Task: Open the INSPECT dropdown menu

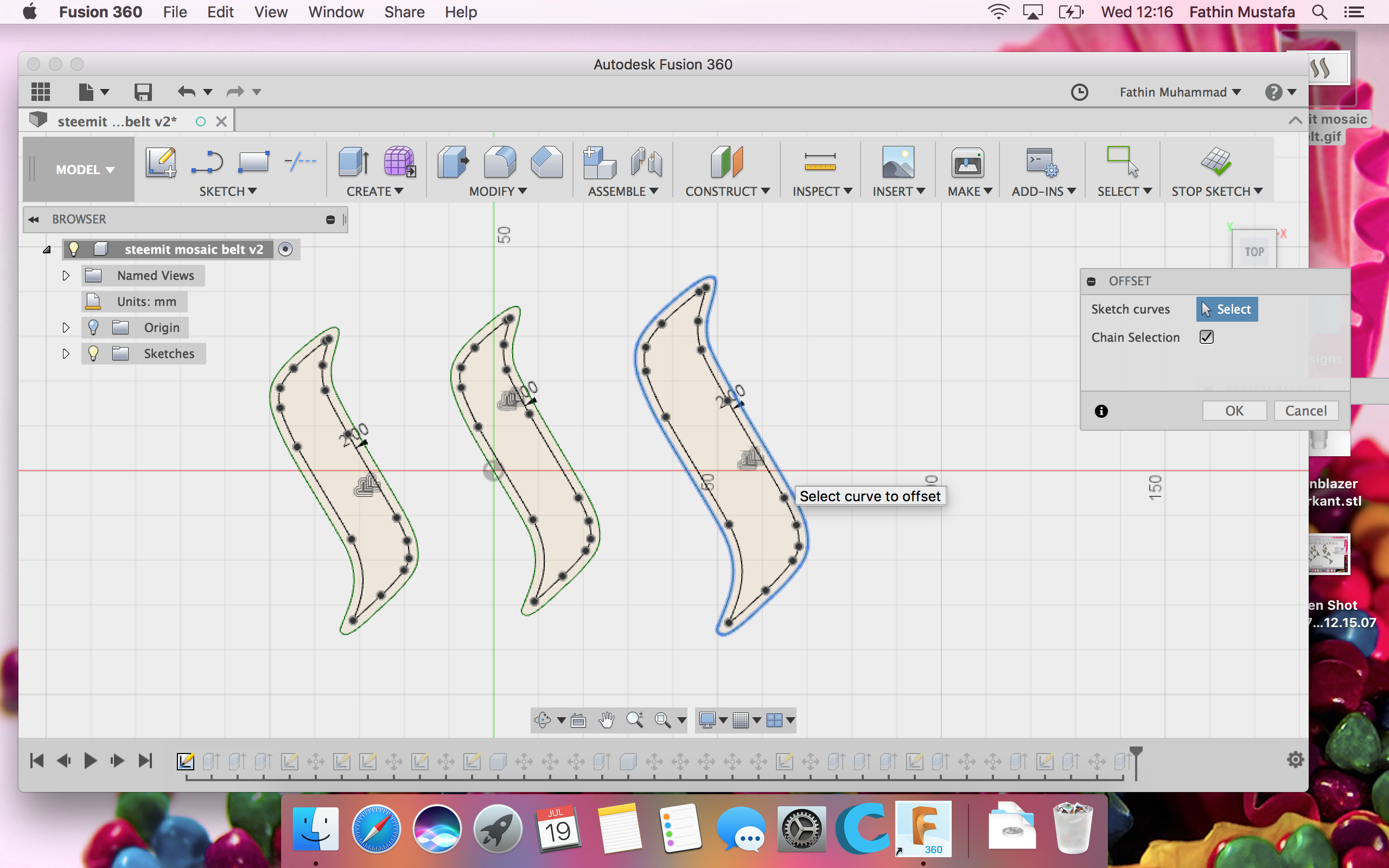Action: pos(822,191)
